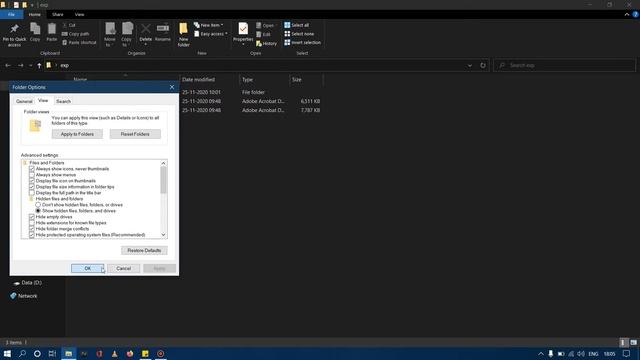The height and width of the screenshot is (360, 640).
Task: Click the History icon in ribbon
Action: click(x=259, y=43)
